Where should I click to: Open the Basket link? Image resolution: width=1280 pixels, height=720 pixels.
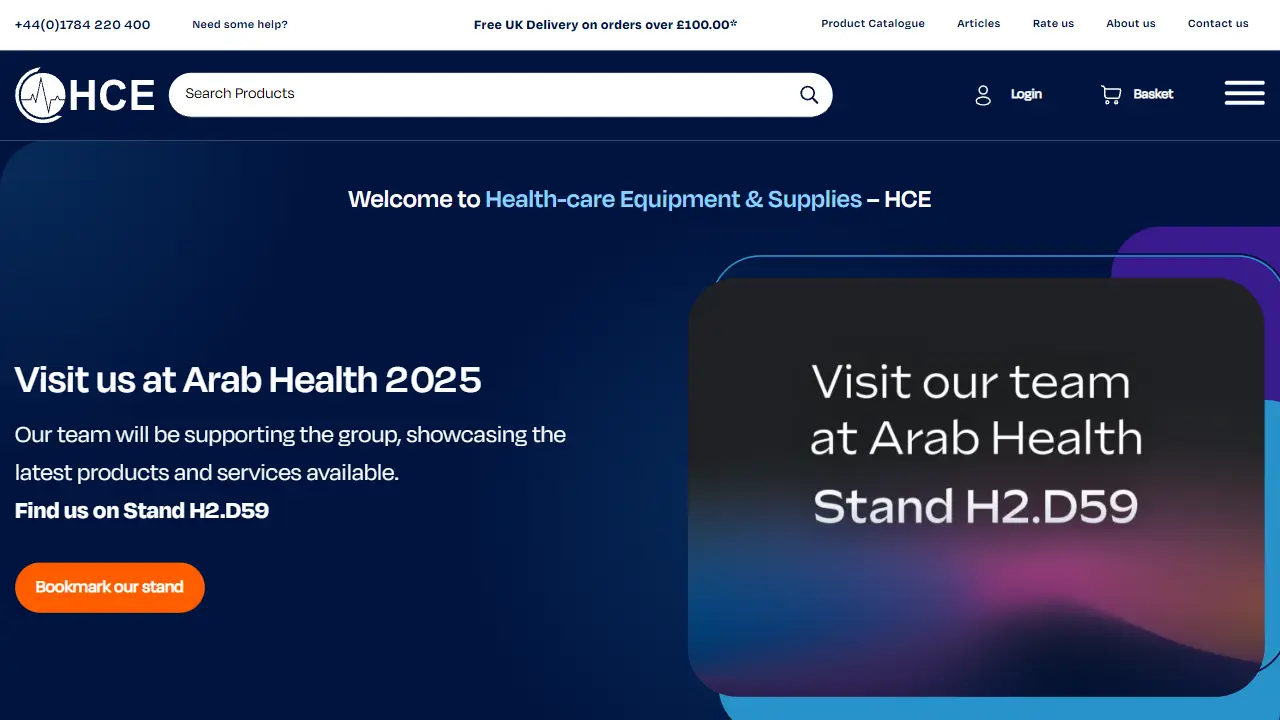click(x=1153, y=94)
